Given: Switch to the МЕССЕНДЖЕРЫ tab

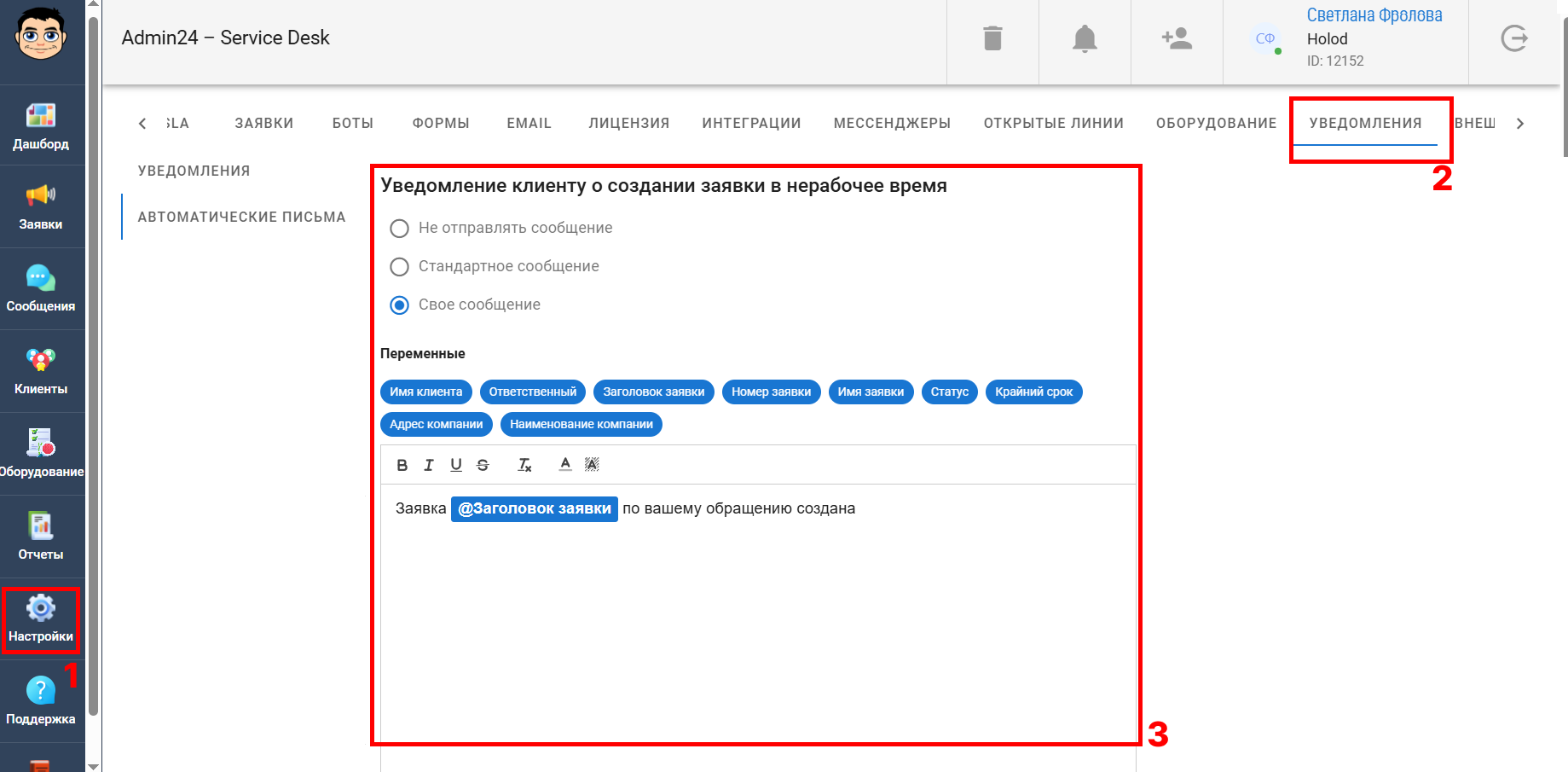Looking at the screenshot, I should click(x=892, y=124).
